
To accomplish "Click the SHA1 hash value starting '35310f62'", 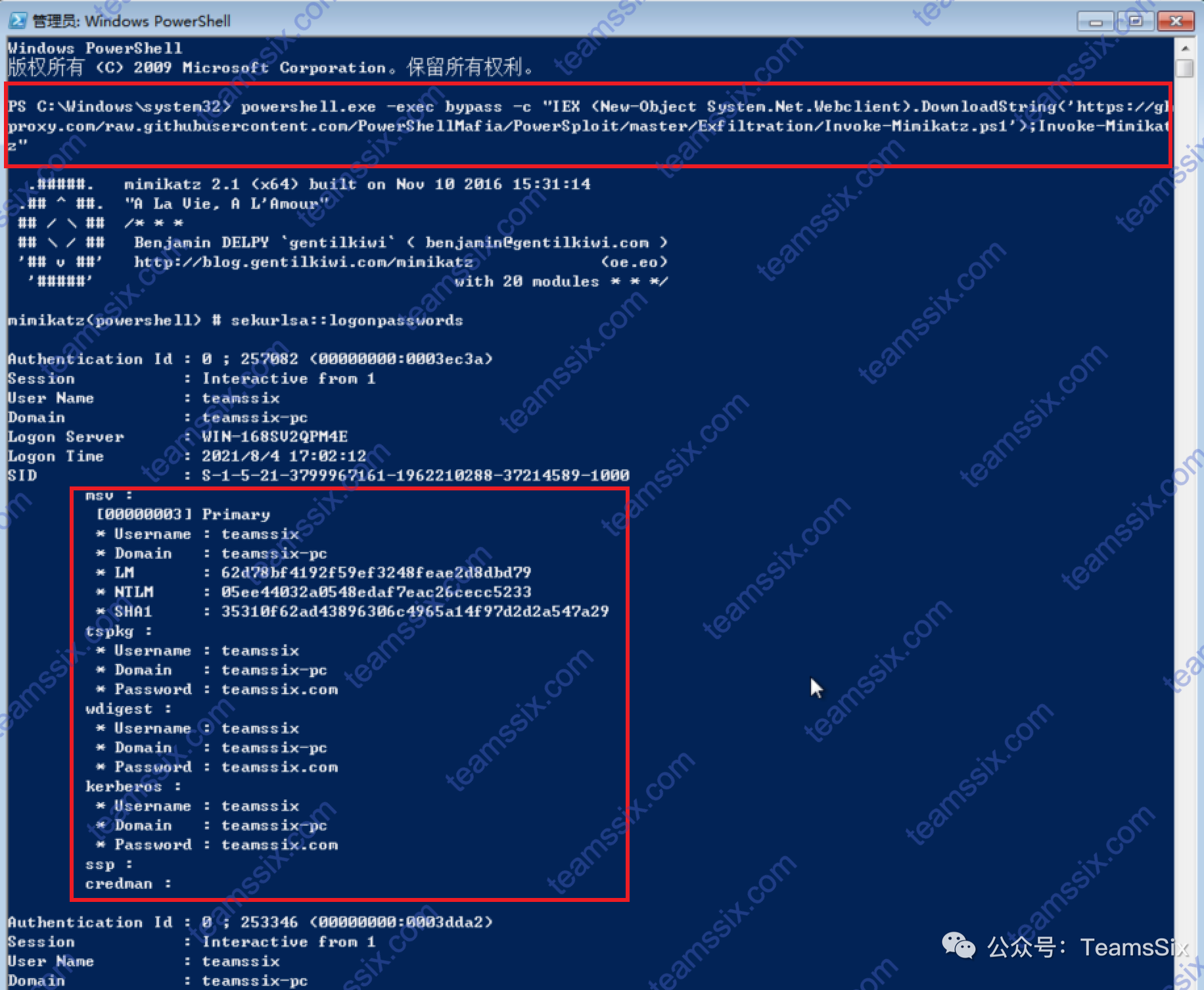I will [415, 611].
